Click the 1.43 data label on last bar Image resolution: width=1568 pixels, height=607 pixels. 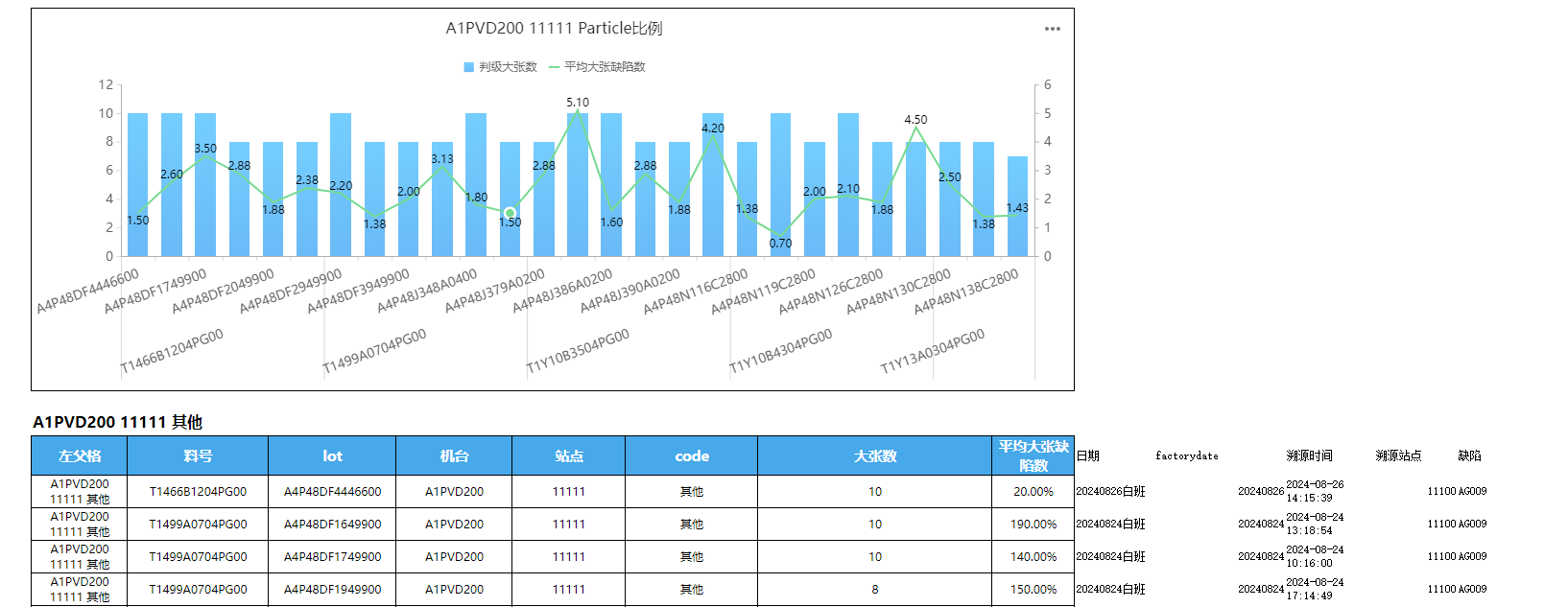tap(1017, 208)
